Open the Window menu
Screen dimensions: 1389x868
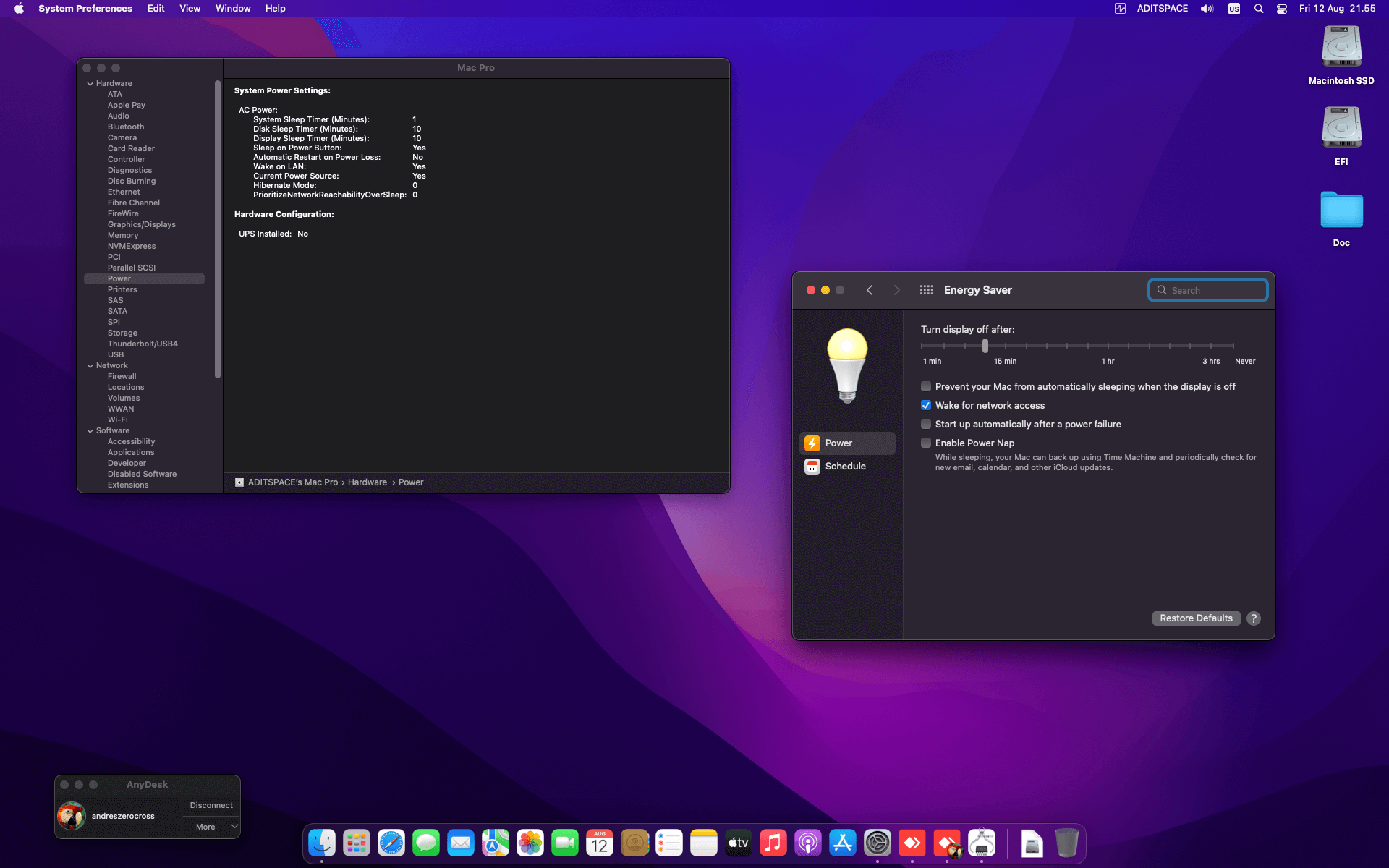232,9
